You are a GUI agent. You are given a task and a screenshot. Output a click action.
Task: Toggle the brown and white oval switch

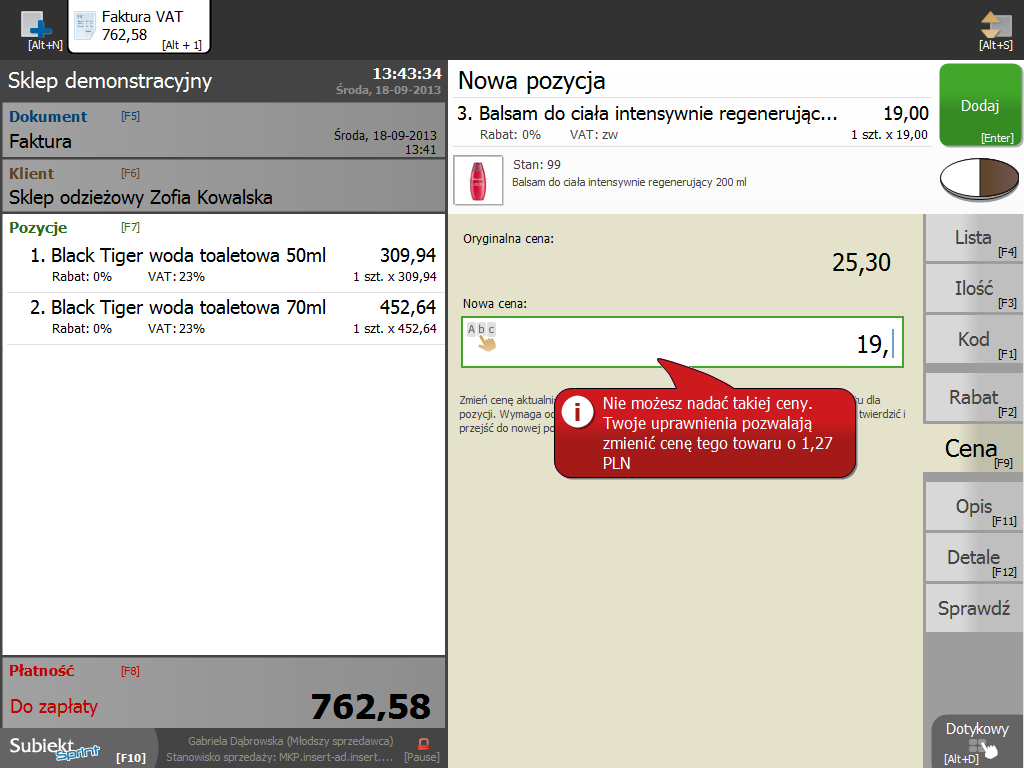coord(979,179)
